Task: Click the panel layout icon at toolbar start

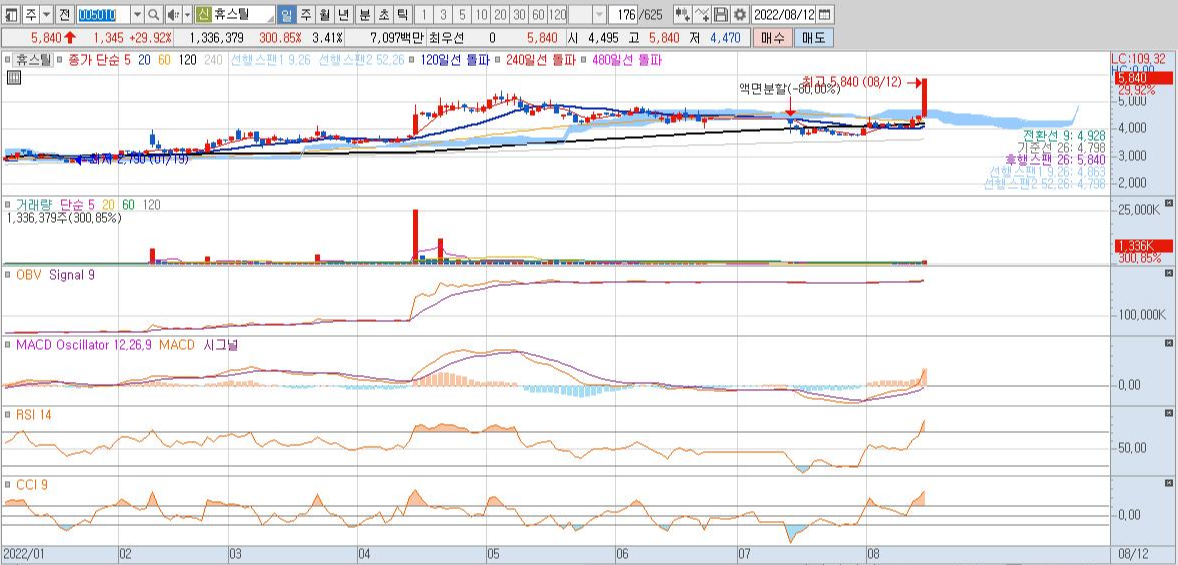Action: [11, 14]
